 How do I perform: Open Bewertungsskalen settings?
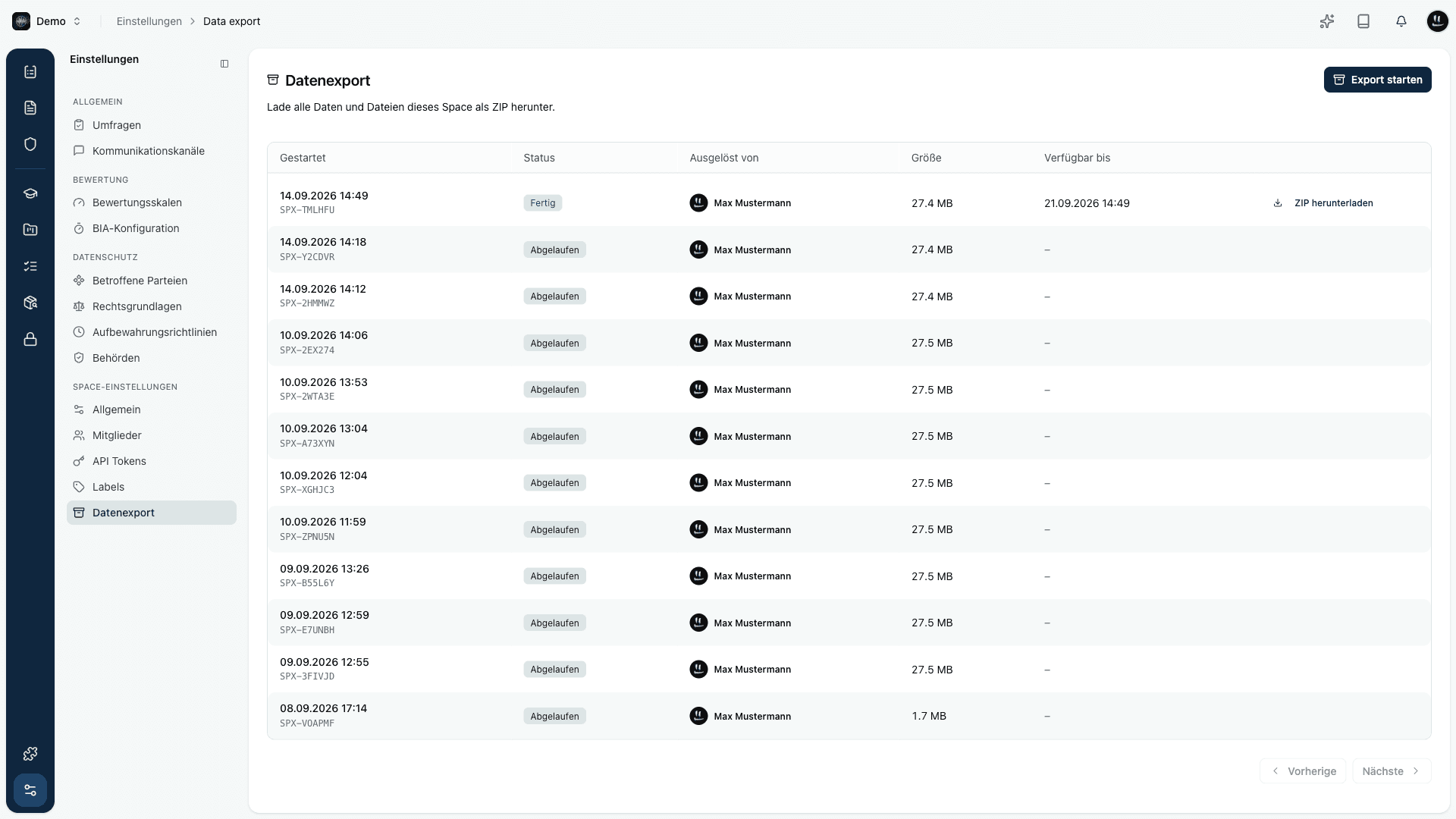(152, 202)
